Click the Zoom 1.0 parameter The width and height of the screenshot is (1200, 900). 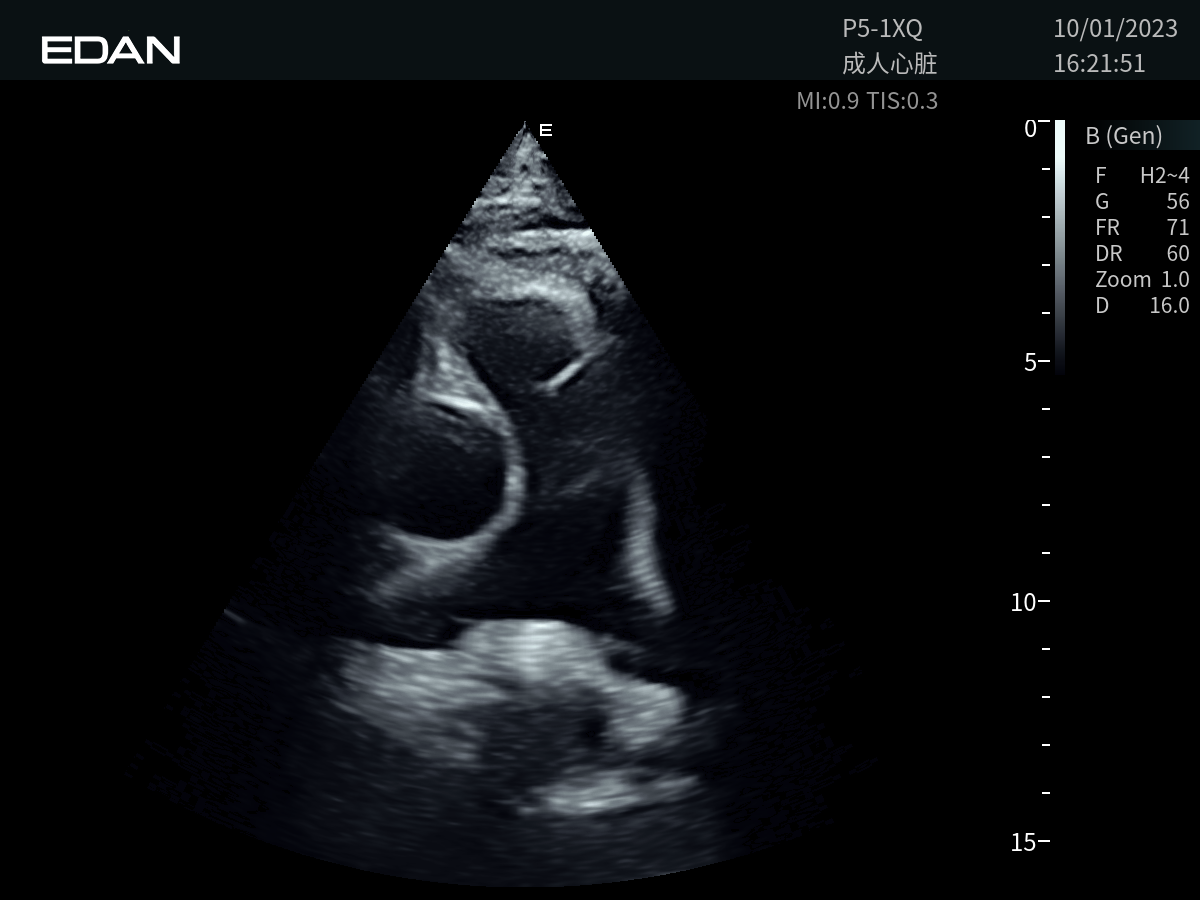click(1142, 280)
